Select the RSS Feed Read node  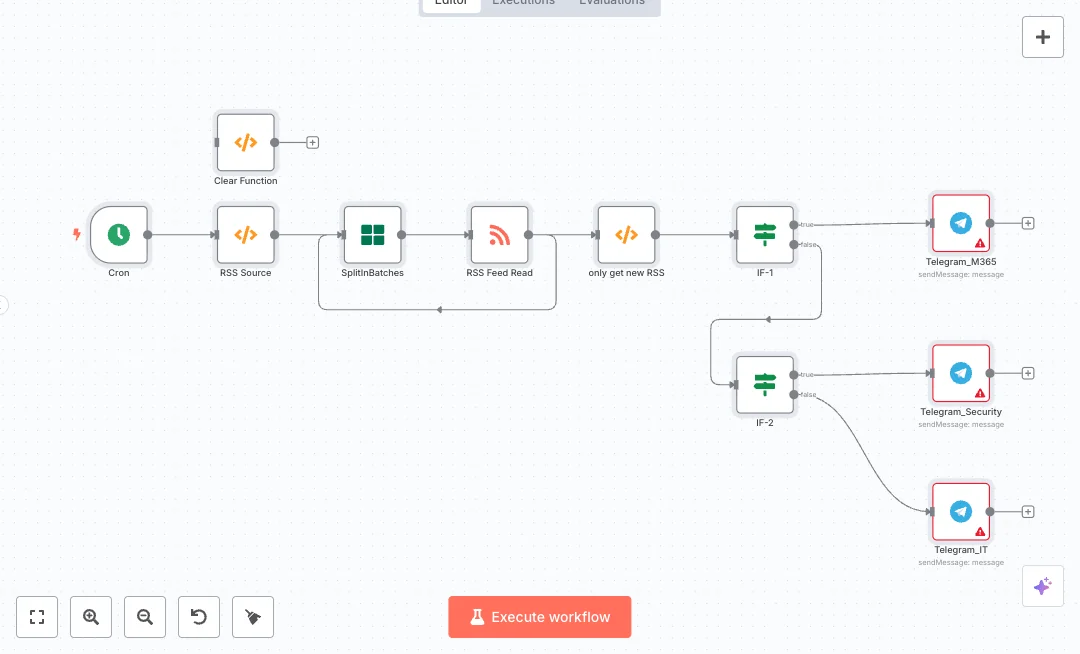(x=499, y=235)
